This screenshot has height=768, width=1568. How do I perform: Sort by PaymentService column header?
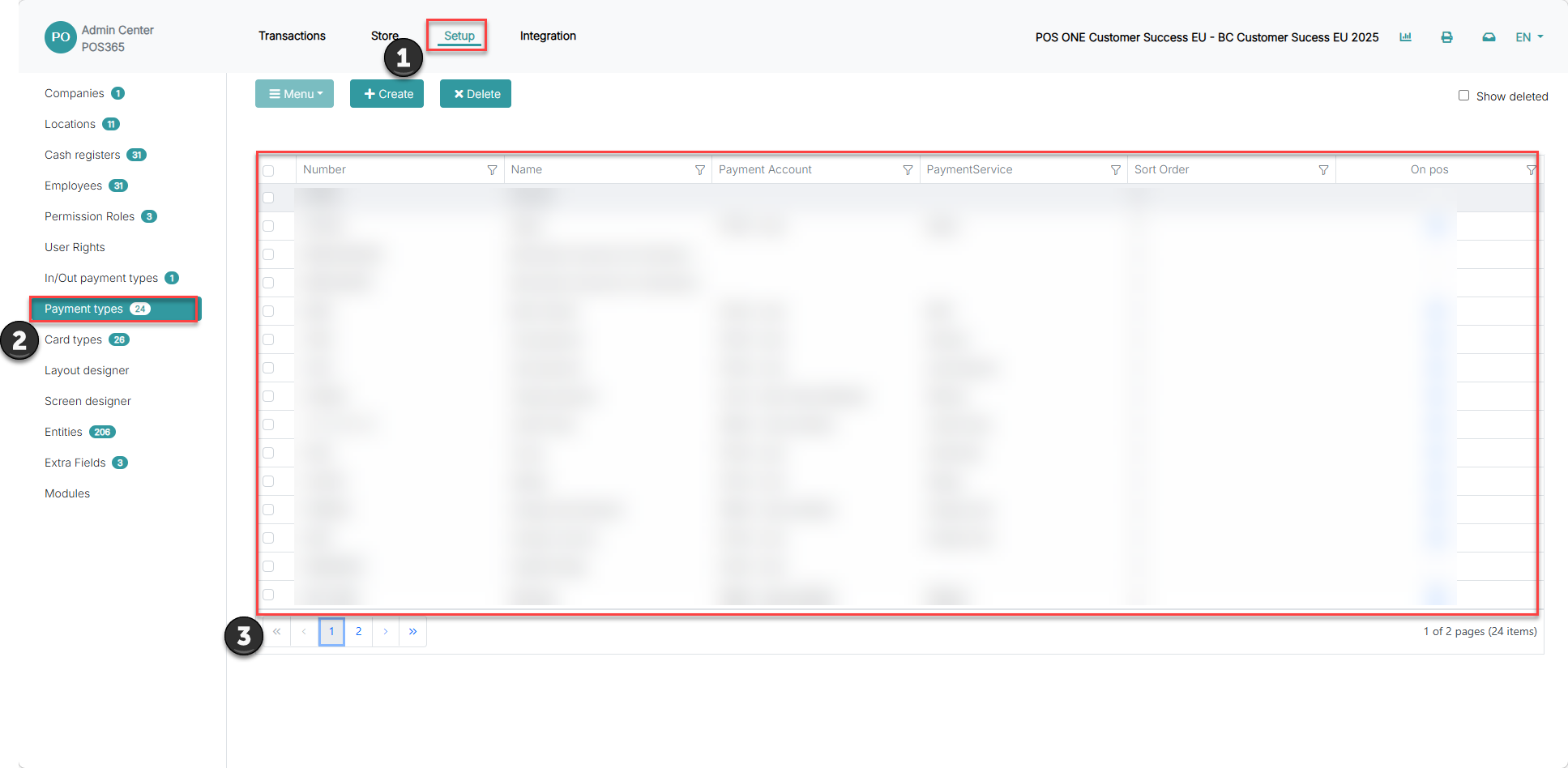pyautogui.click(x=969, y=169)
